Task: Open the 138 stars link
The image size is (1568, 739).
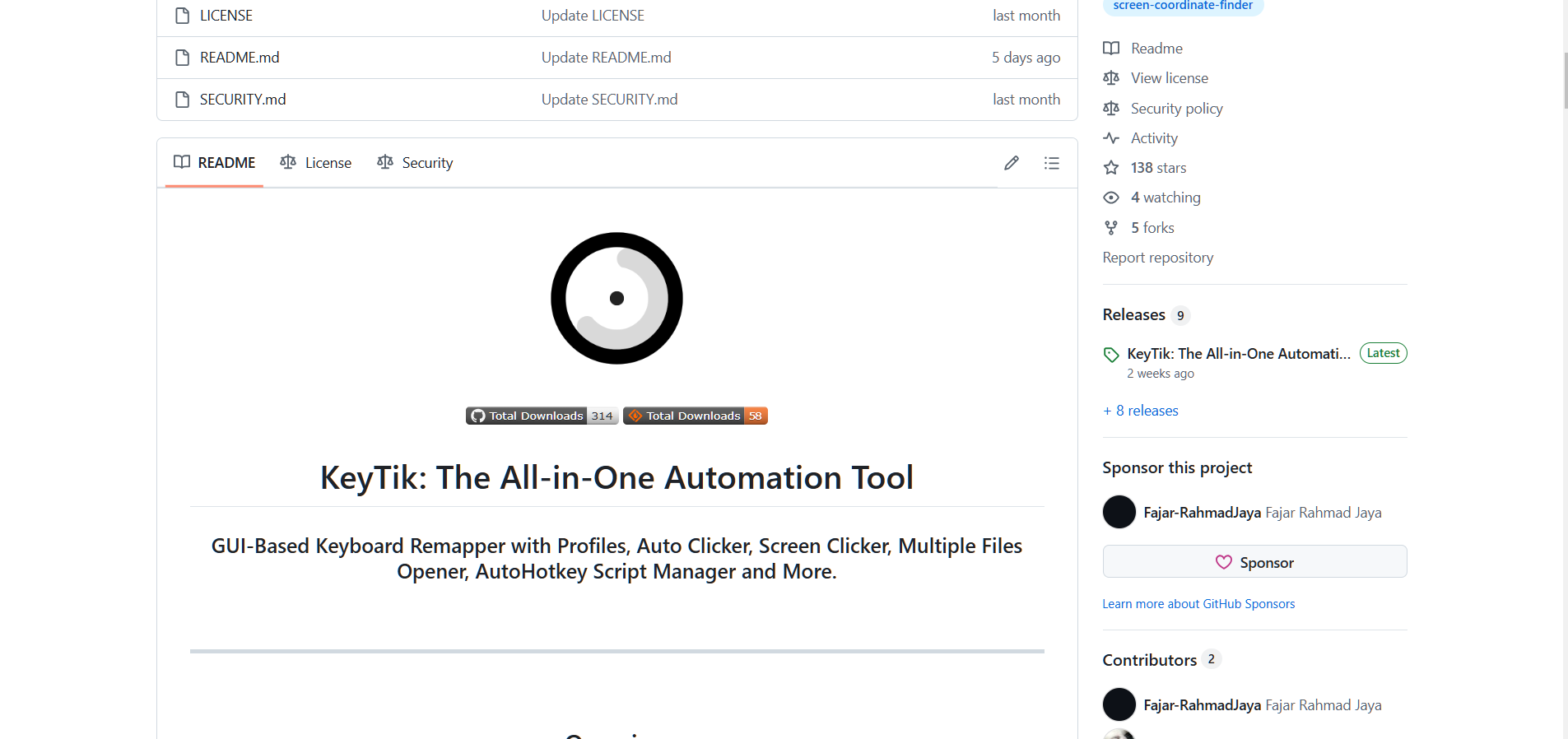Action: (x=1159, y=168)
